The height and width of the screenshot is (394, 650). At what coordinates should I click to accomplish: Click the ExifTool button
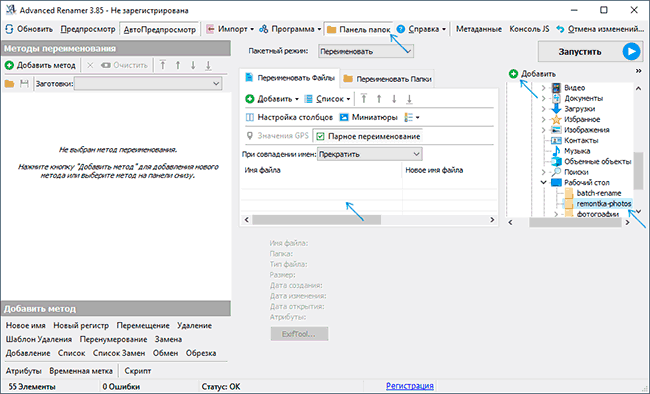pyautogui.click(x=299, y=334)
